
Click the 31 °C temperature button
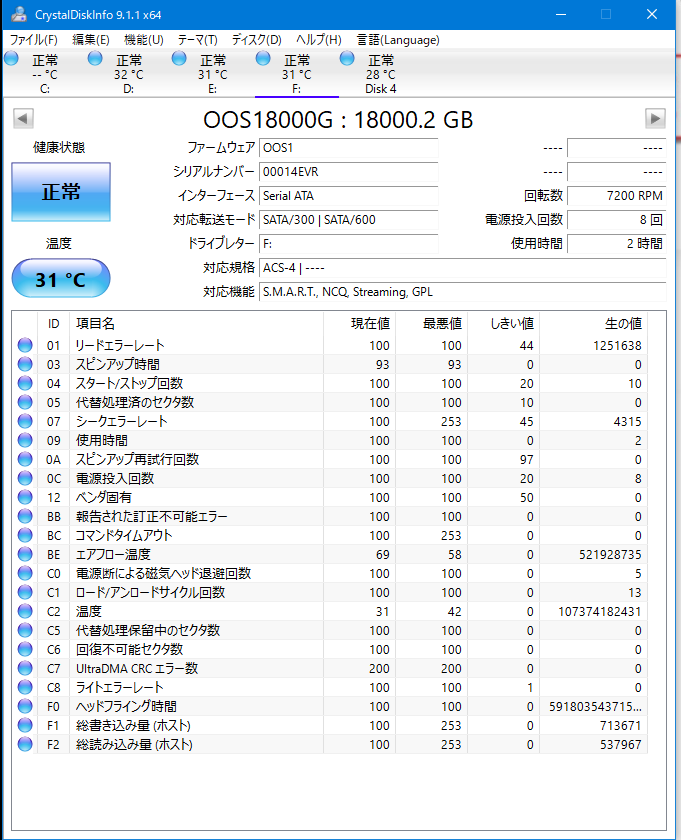(61, 278)
